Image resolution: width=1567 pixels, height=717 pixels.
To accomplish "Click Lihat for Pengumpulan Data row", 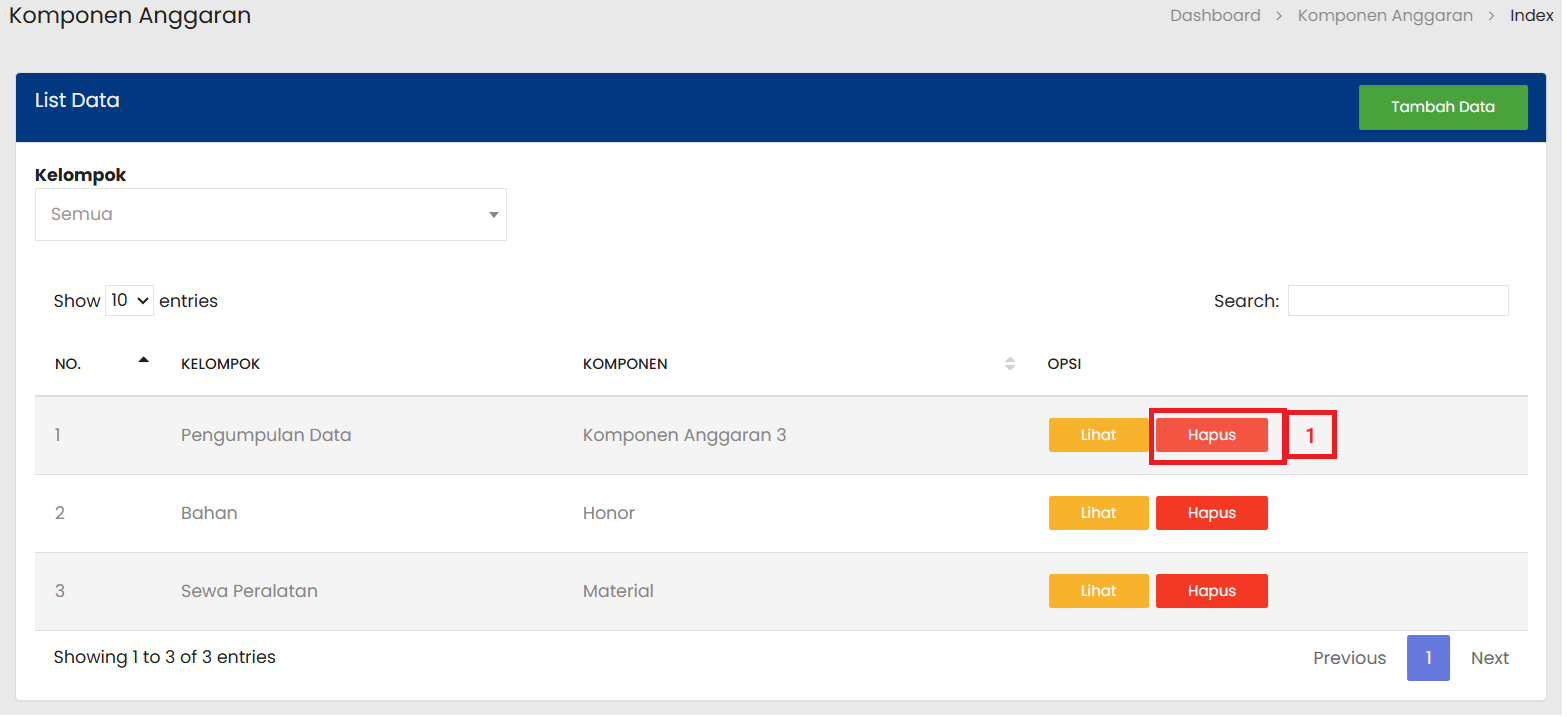I will click(x=1098, y=435).
